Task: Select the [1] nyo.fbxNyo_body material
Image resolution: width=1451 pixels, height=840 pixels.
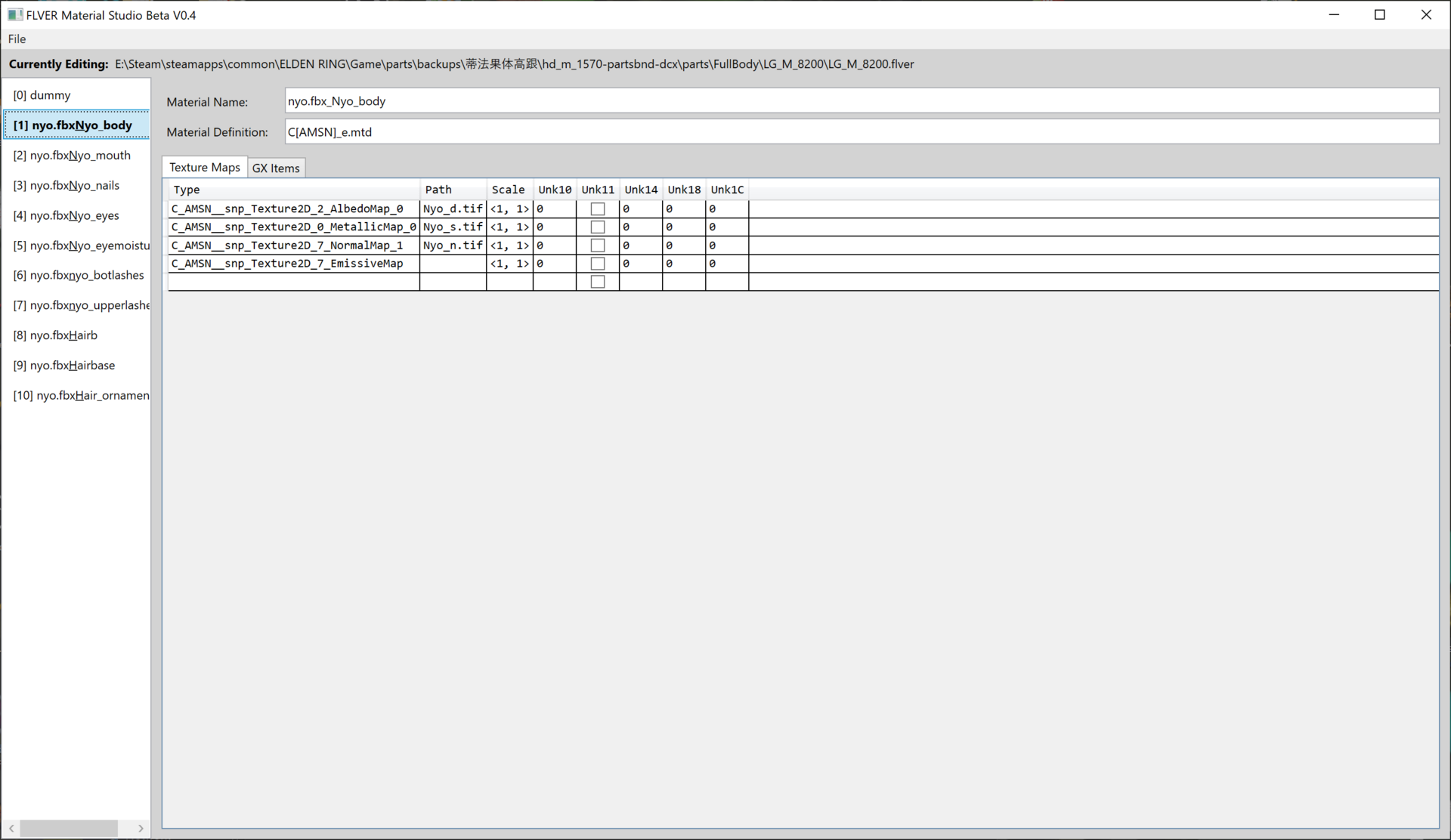Action: [x=76, y=125]
